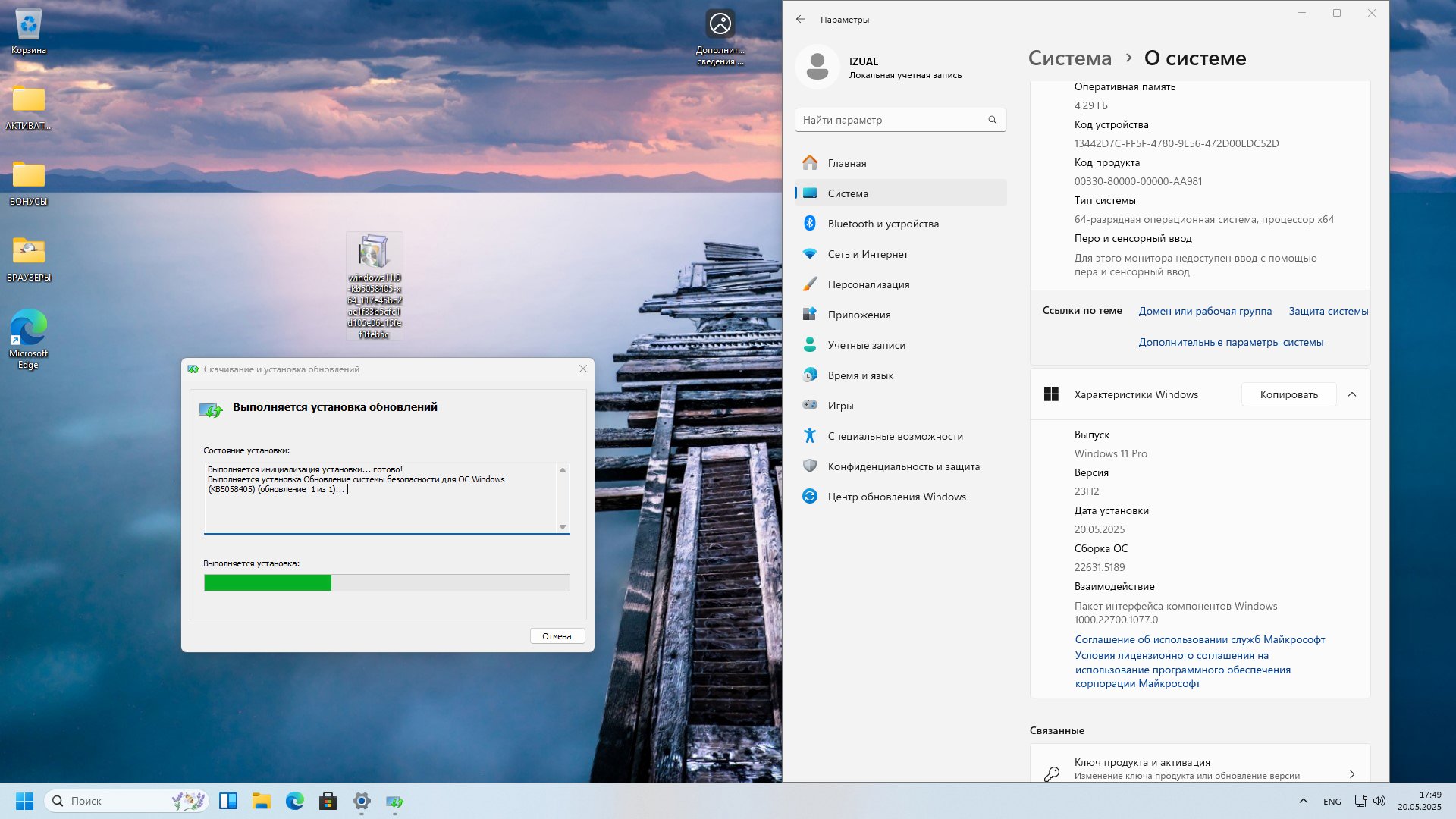Open Дополнительные параметры системы link

point(1230,342)
